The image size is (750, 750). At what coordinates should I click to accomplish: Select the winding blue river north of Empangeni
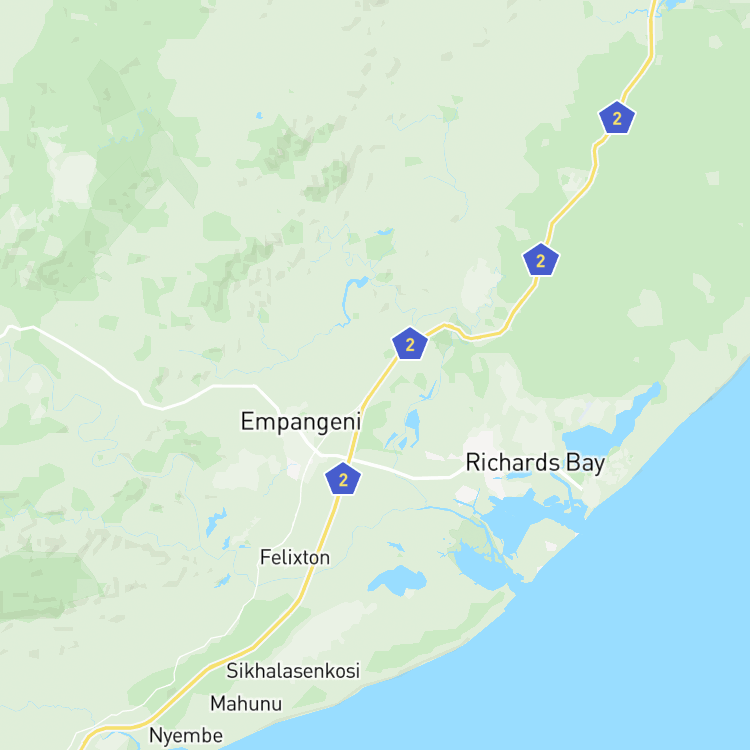click(x=352, y=299)
